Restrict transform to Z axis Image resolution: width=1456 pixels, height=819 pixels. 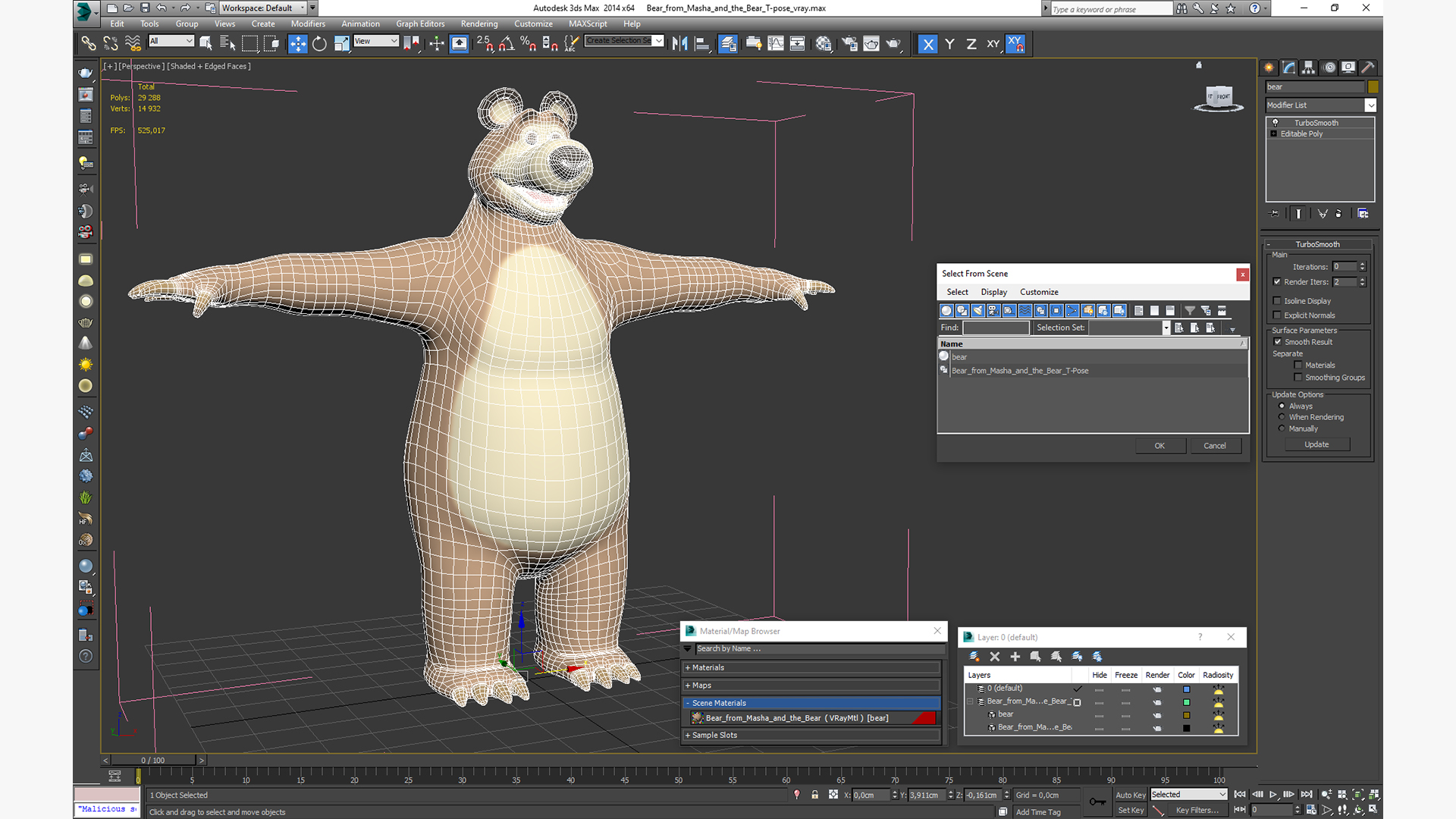pos(971,44)
